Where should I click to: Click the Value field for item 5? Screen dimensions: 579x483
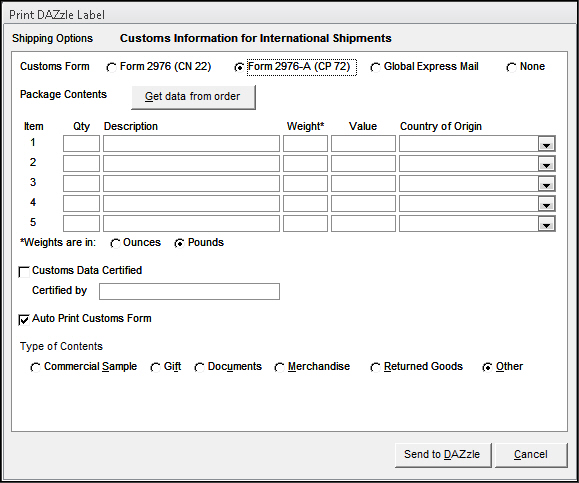click(x=363, y=223)
